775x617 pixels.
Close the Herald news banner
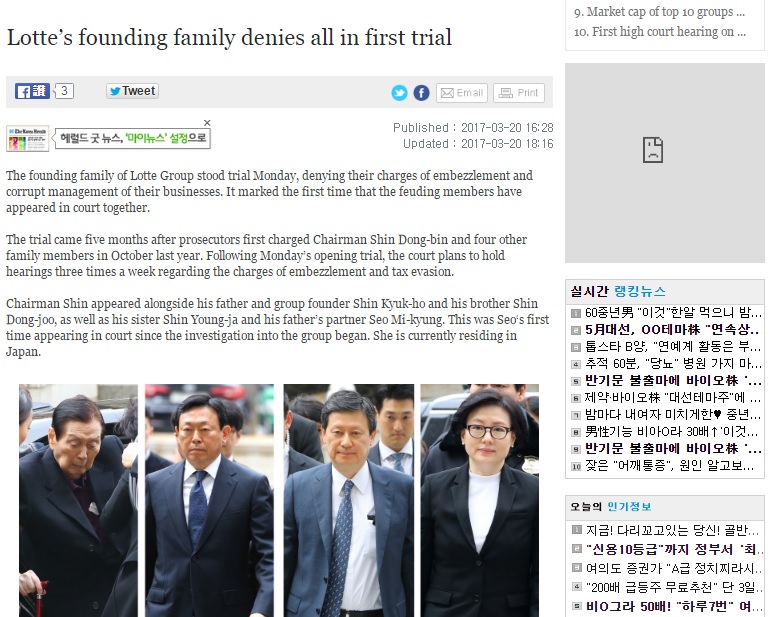point(207,123)
